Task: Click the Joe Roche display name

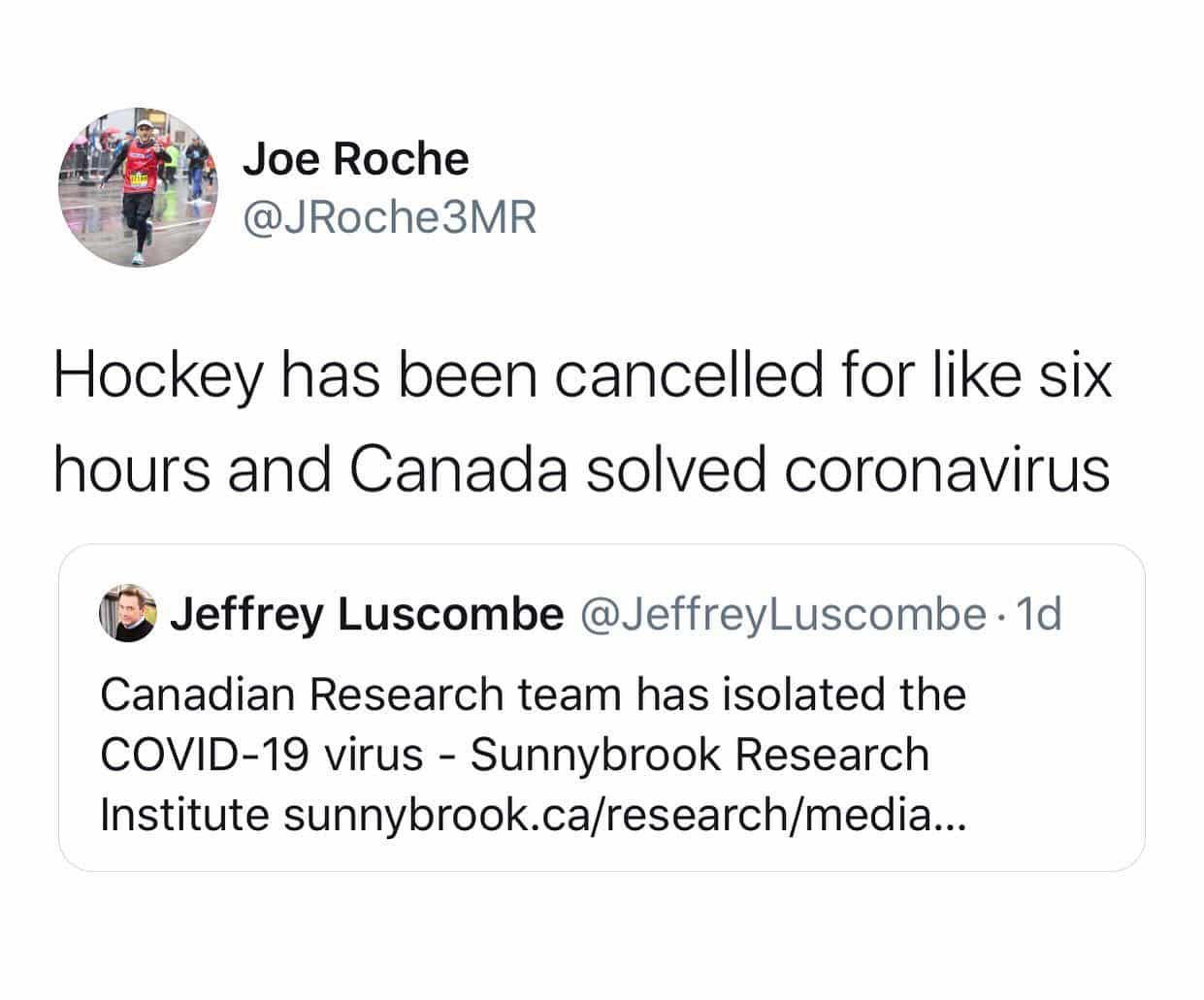Action: 356,158
